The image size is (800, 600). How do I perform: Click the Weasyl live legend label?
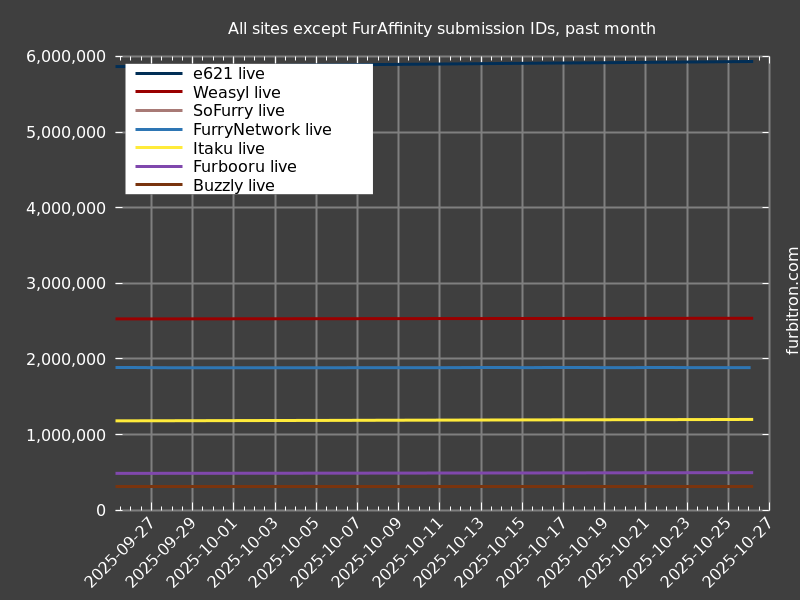tap(236, 93)
